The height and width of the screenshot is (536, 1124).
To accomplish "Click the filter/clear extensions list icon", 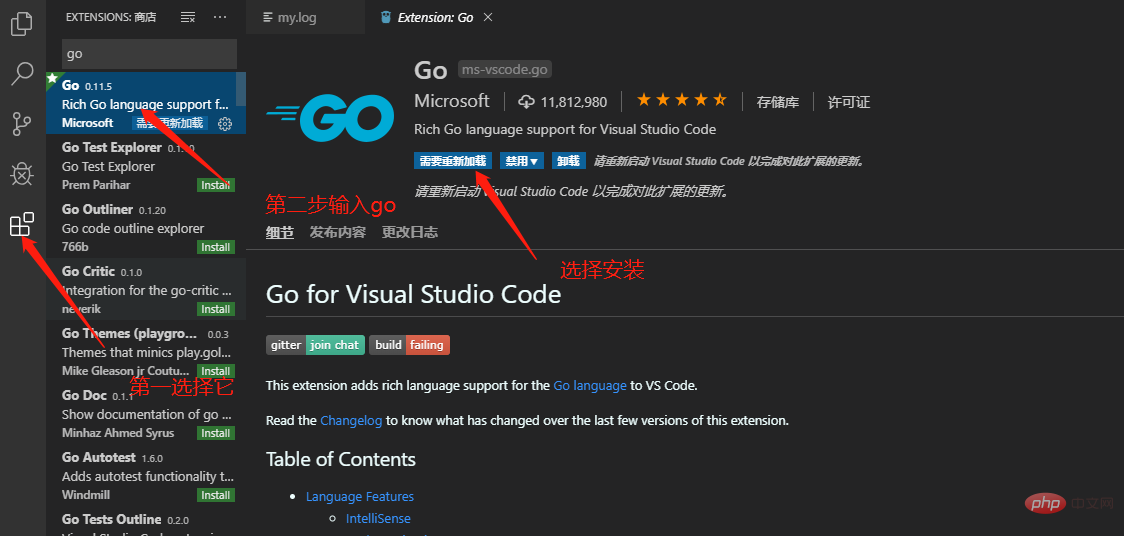I will pyautogui.click(x=188, y=17).
